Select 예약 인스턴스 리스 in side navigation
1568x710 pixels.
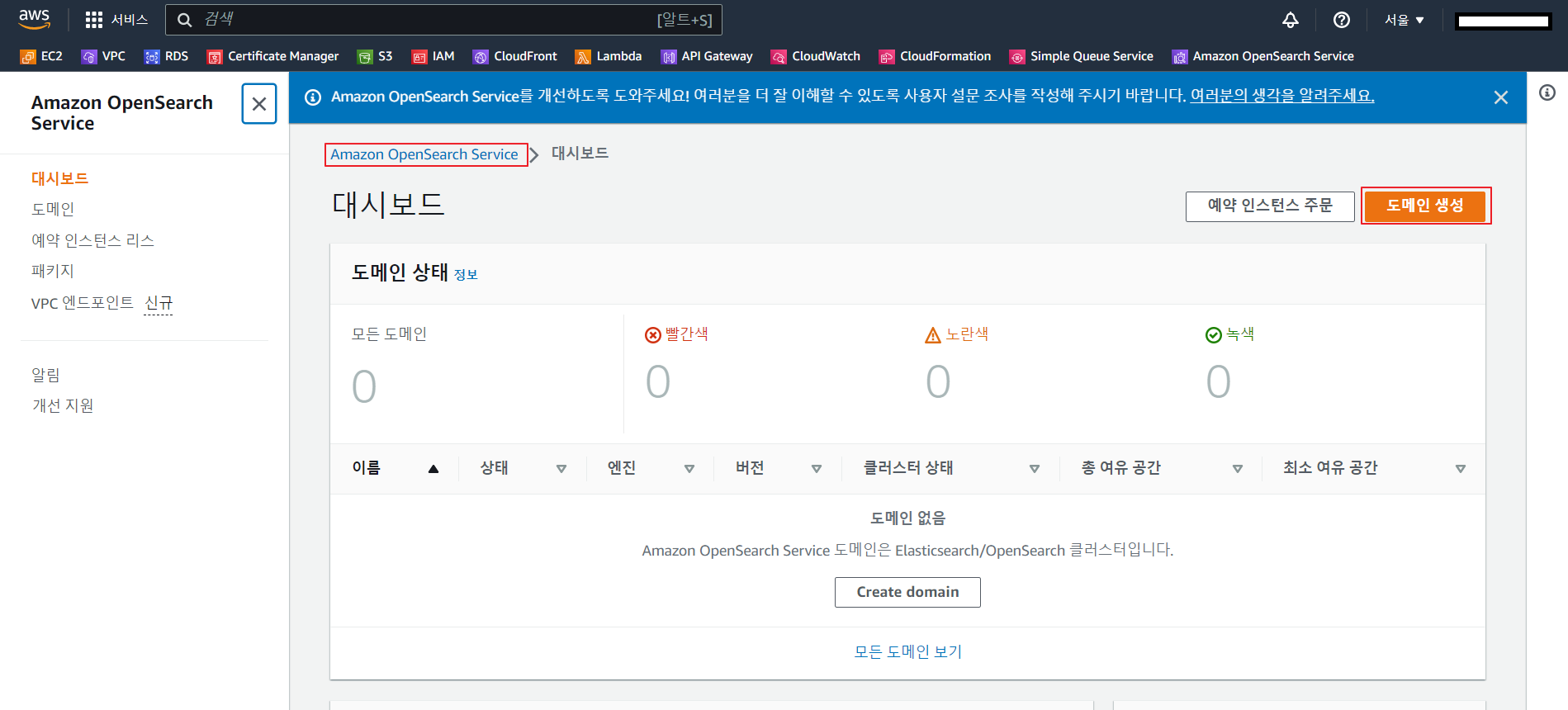click(92, 240)
